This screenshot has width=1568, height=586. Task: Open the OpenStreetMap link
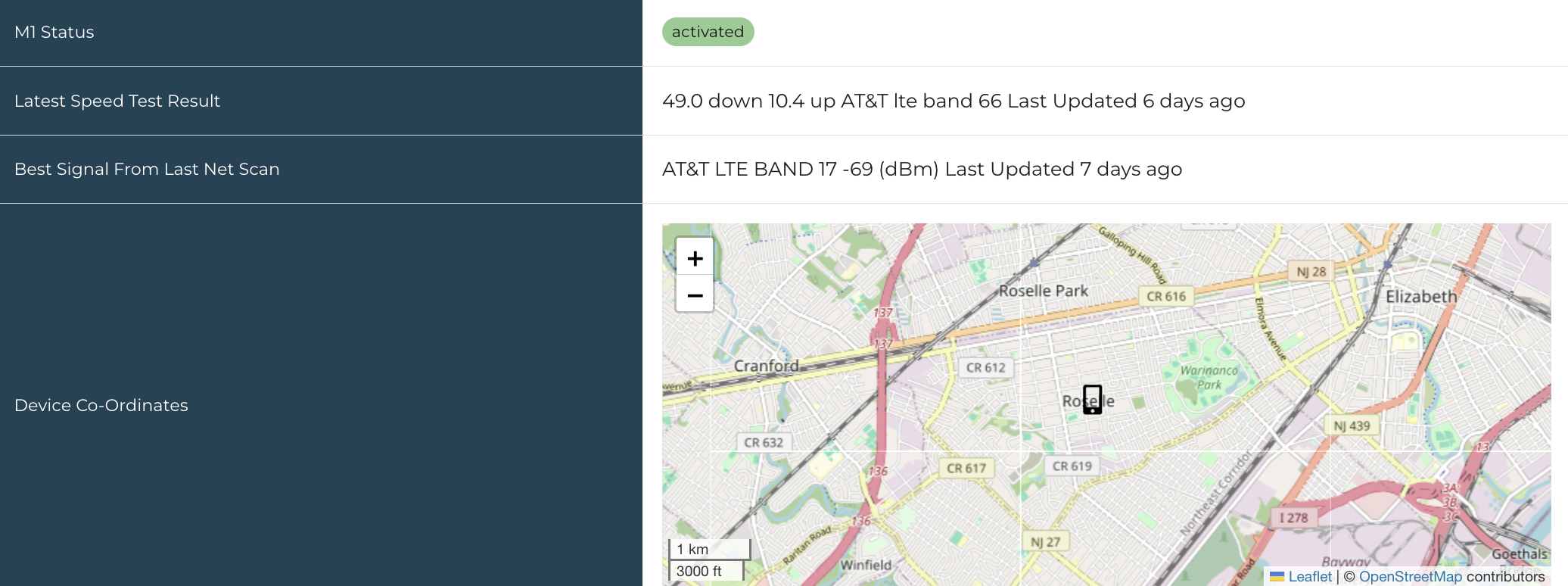(x=1410, y=577)
